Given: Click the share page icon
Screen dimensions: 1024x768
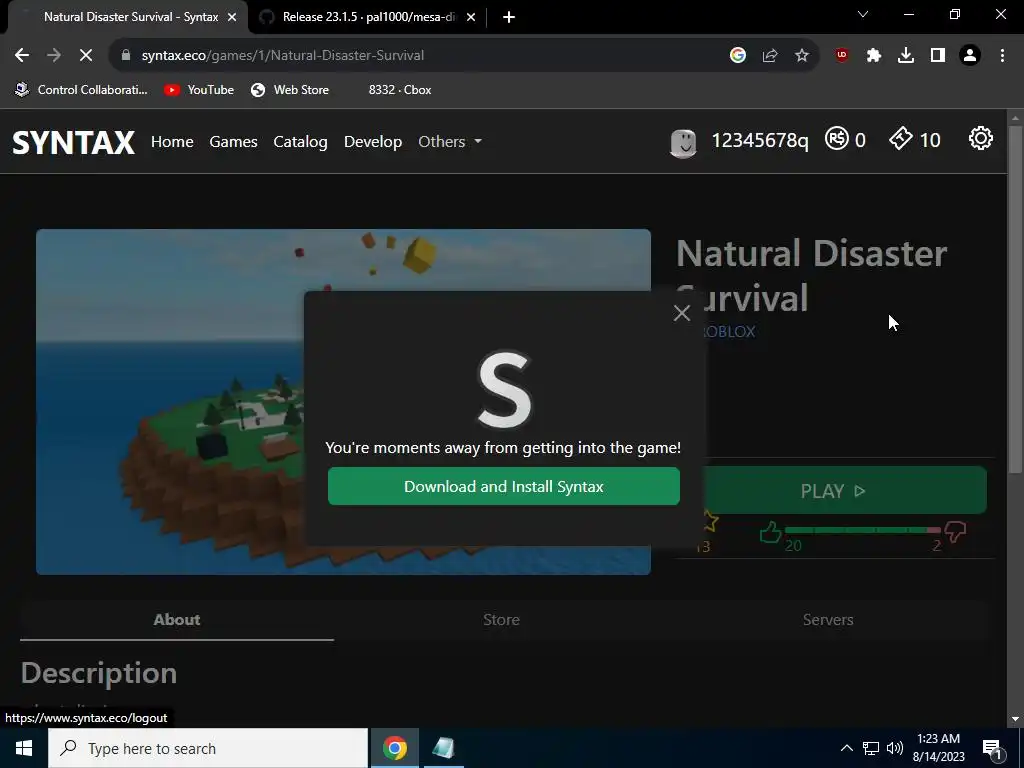Looking at the screenshot, I should (770, 56).
